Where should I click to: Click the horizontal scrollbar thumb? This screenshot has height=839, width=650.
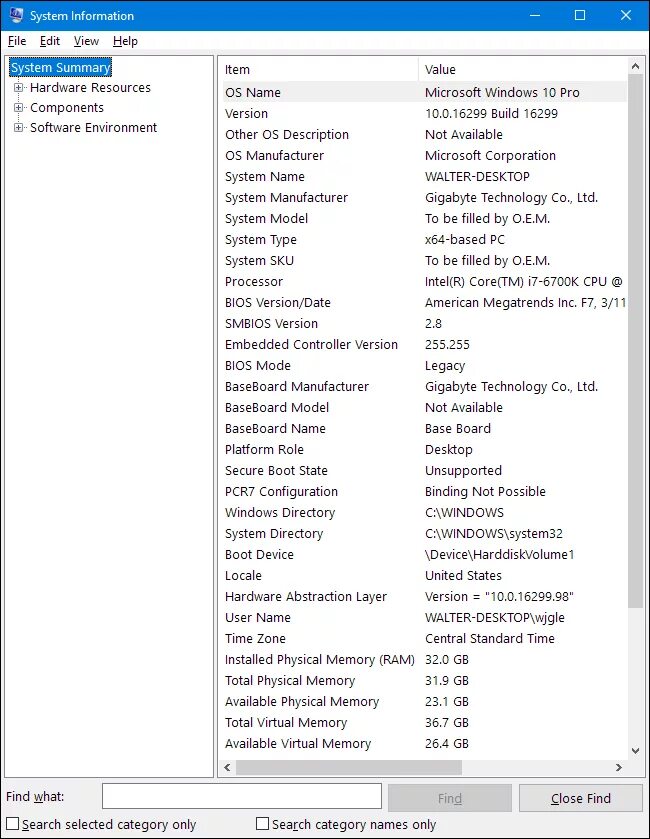click(x=349, y=767)
